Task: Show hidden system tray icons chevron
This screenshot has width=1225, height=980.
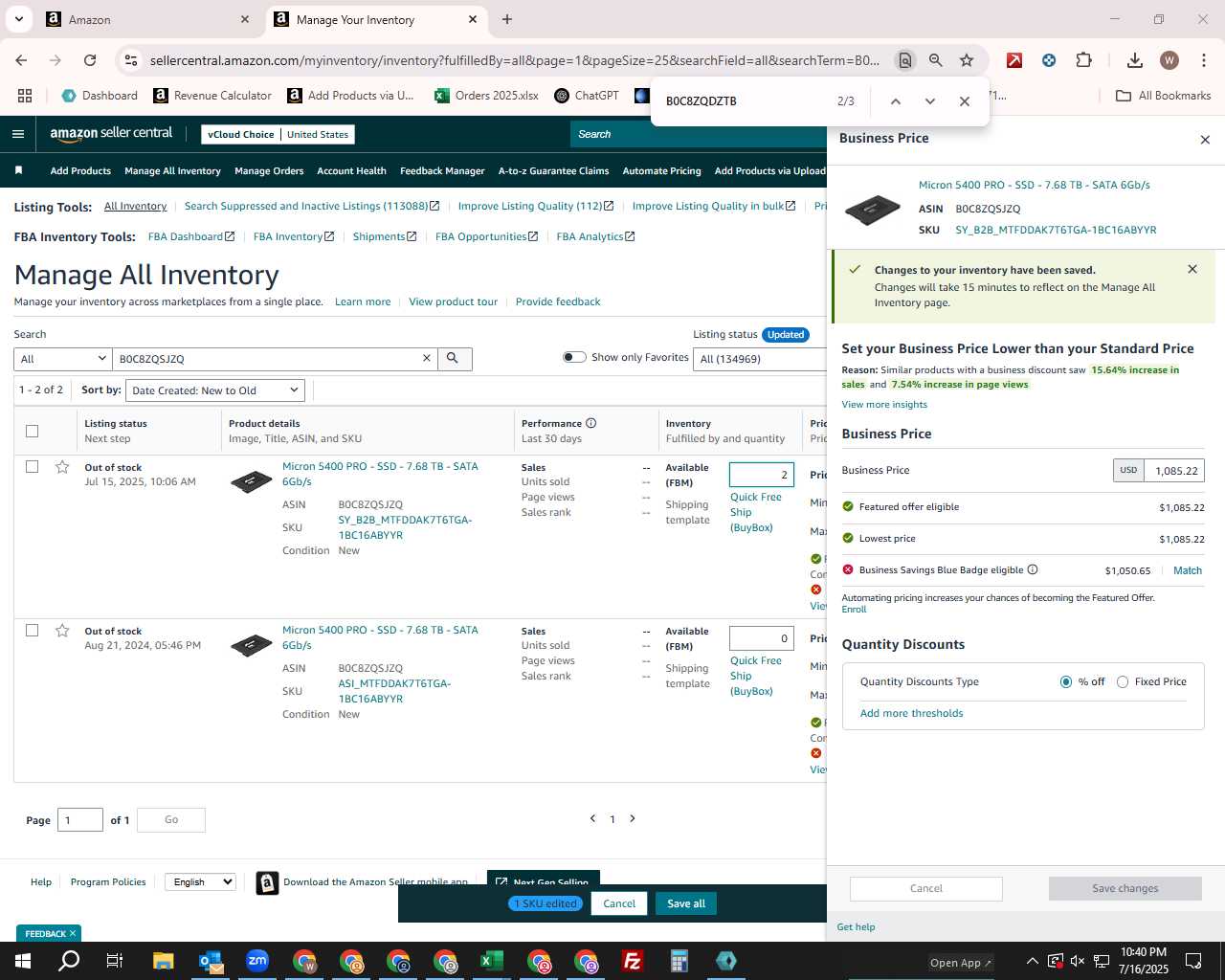Action: pos(1032,961)
